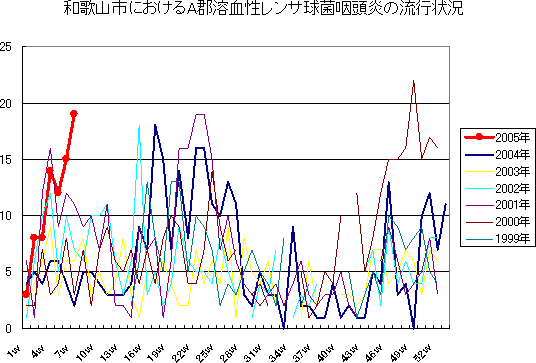Click the dark blue 2004 legend line
The image size is (536, 363).
(x=479, y=154)
